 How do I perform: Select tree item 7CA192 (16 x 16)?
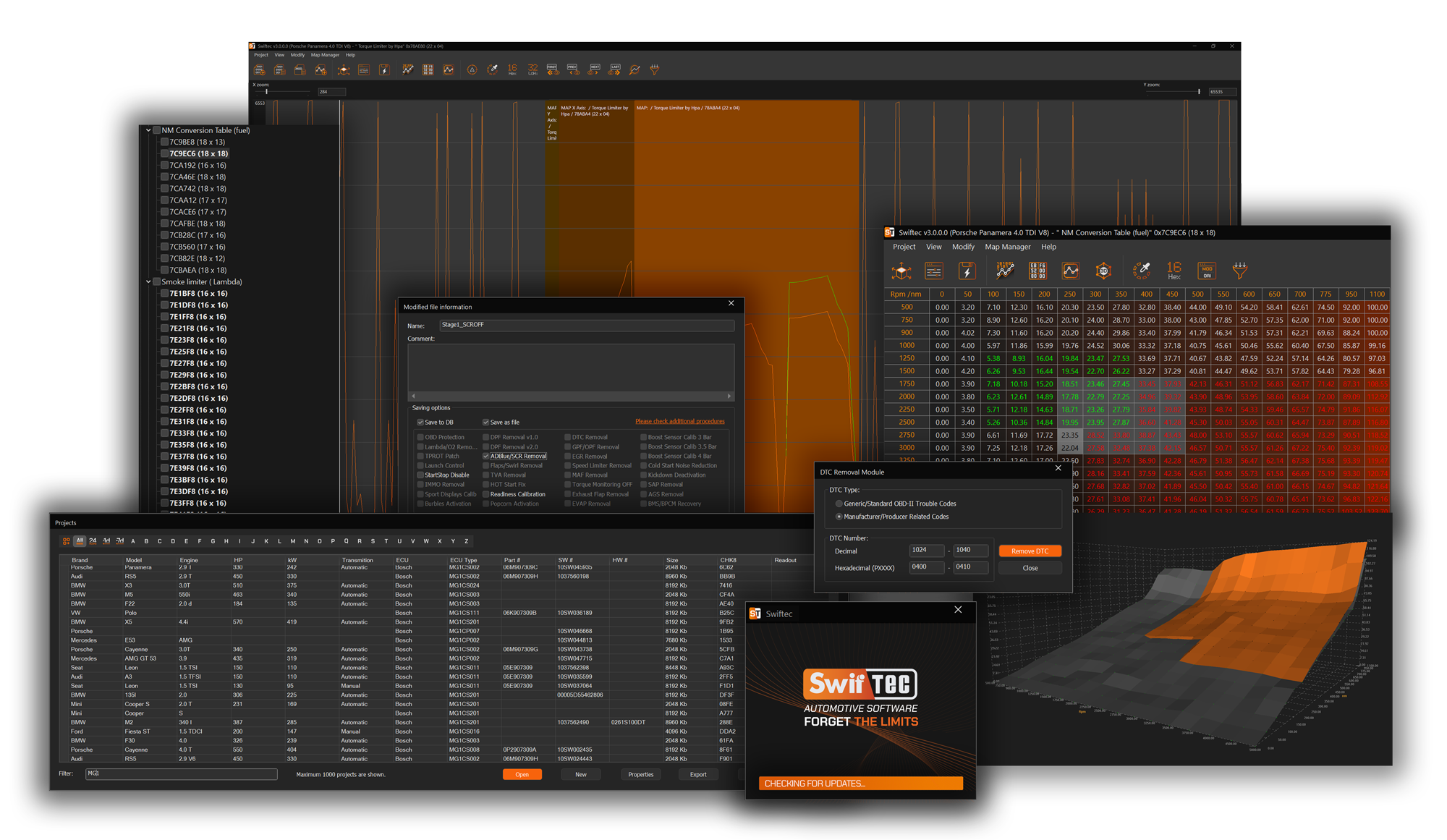click(x=198, y=165)
